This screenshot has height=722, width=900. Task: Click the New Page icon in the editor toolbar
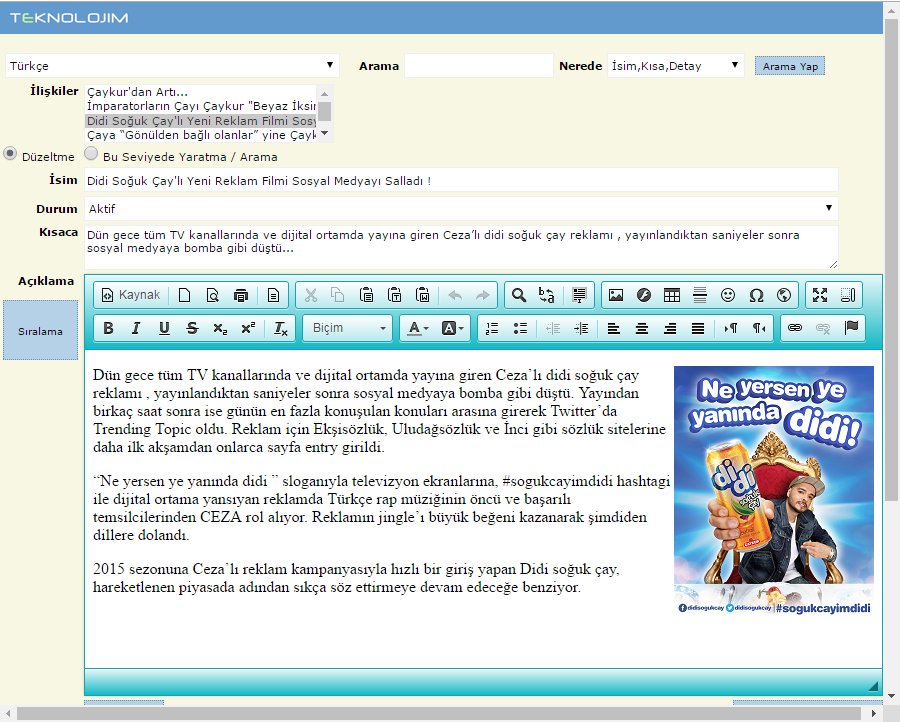(x=184, y=295)
